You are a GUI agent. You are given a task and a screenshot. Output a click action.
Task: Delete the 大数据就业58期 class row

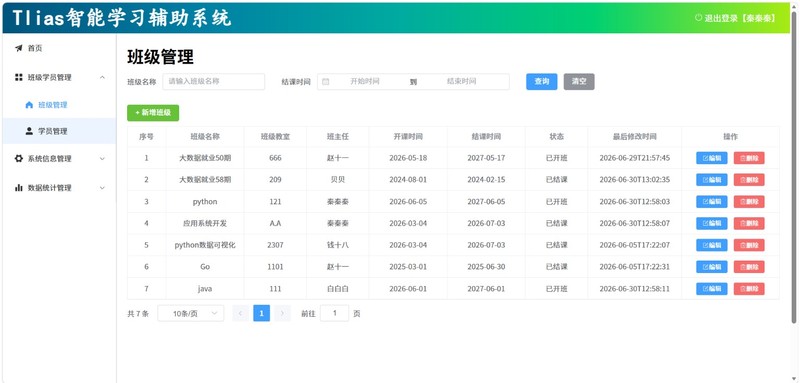click(749, 180)
